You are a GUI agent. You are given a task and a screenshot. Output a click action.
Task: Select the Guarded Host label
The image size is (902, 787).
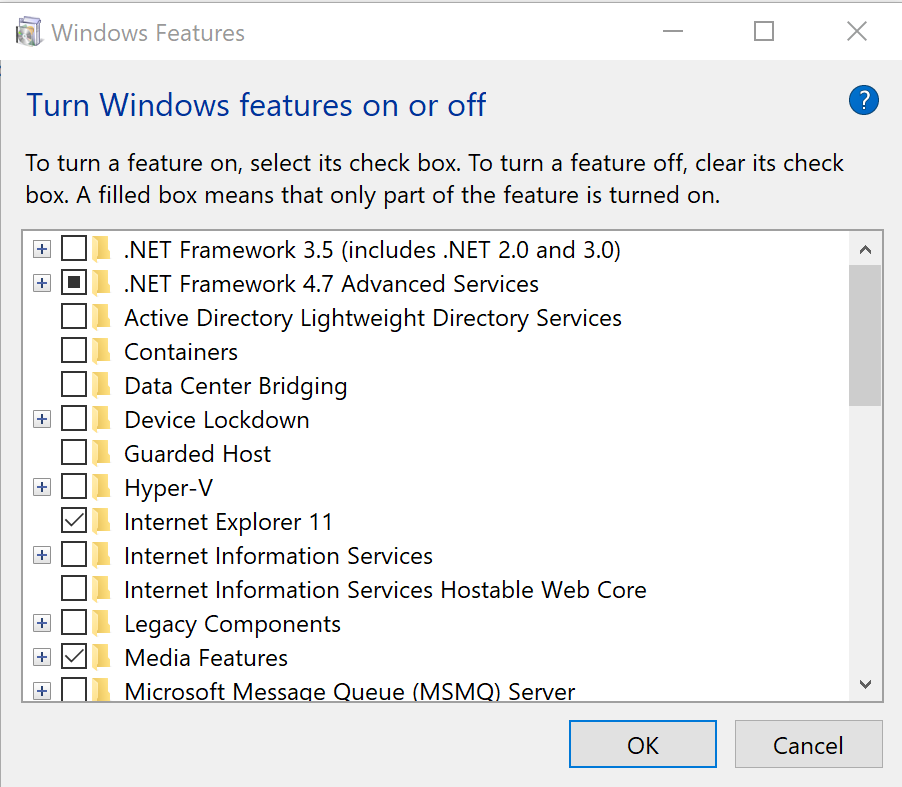coord(197,454)
